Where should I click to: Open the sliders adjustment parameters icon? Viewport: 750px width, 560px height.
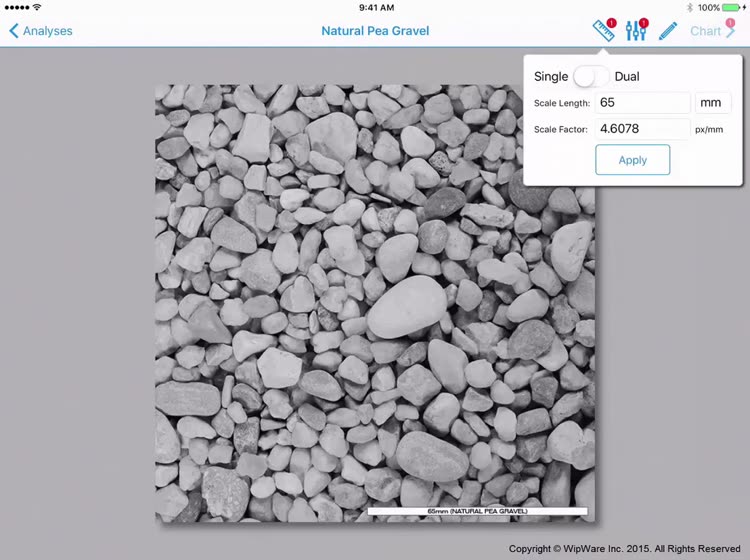pyautogui.click(x=636, y=30)
